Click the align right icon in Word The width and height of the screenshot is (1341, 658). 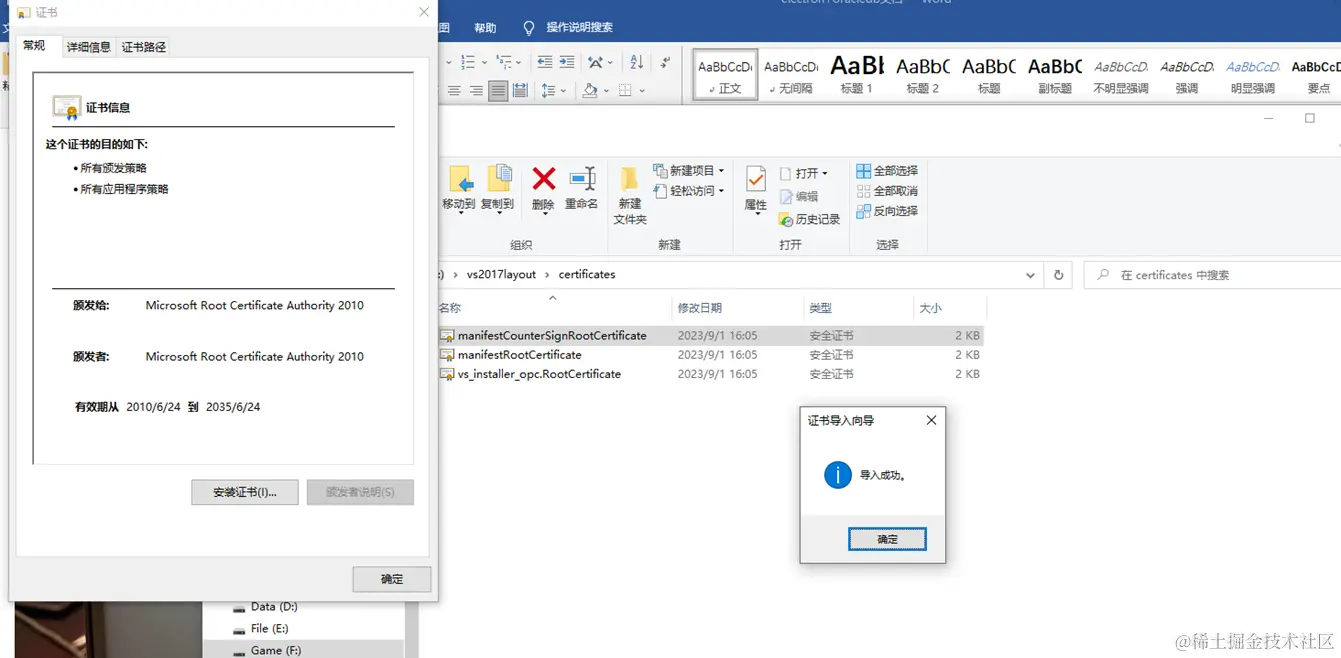coord(476,91)
